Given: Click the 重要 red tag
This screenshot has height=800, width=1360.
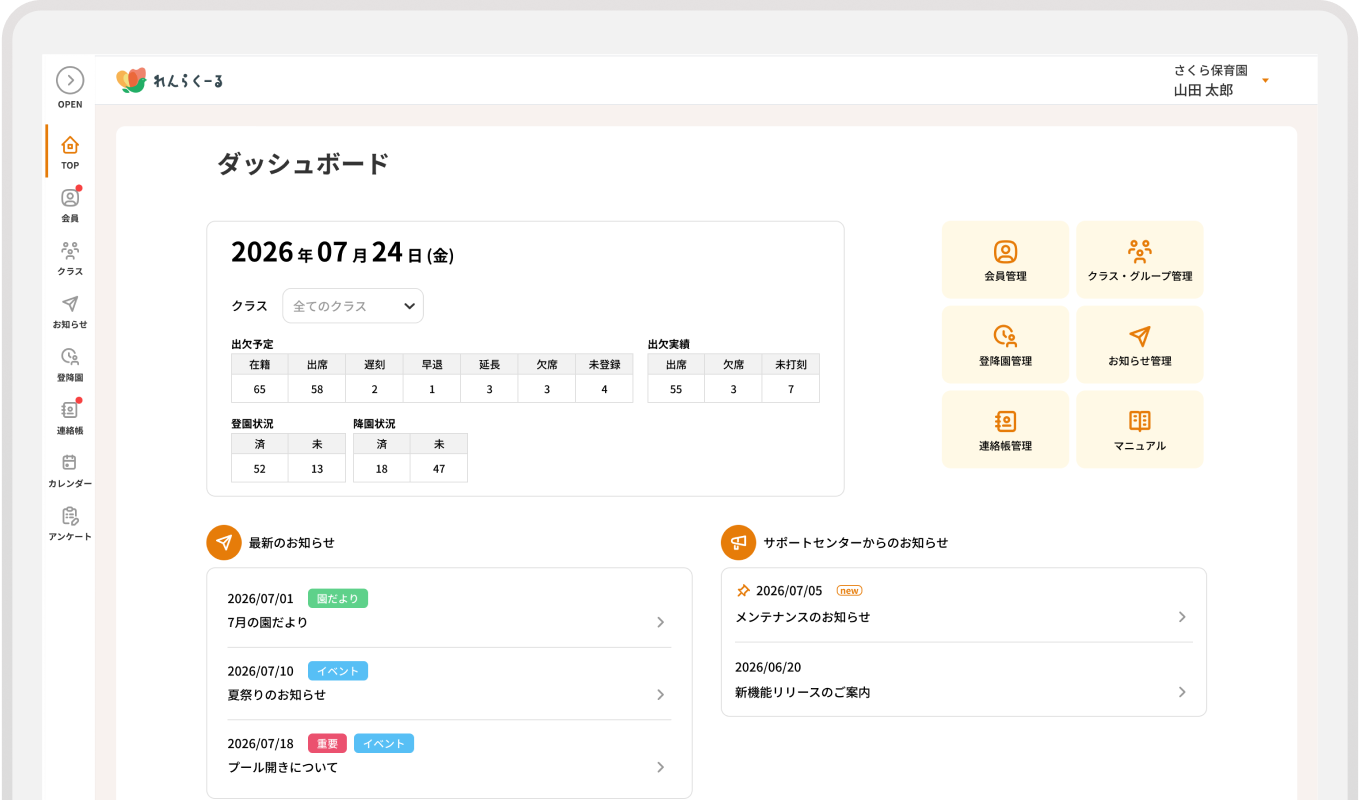Looking at the screenshot, I should (x=327, y=743).
